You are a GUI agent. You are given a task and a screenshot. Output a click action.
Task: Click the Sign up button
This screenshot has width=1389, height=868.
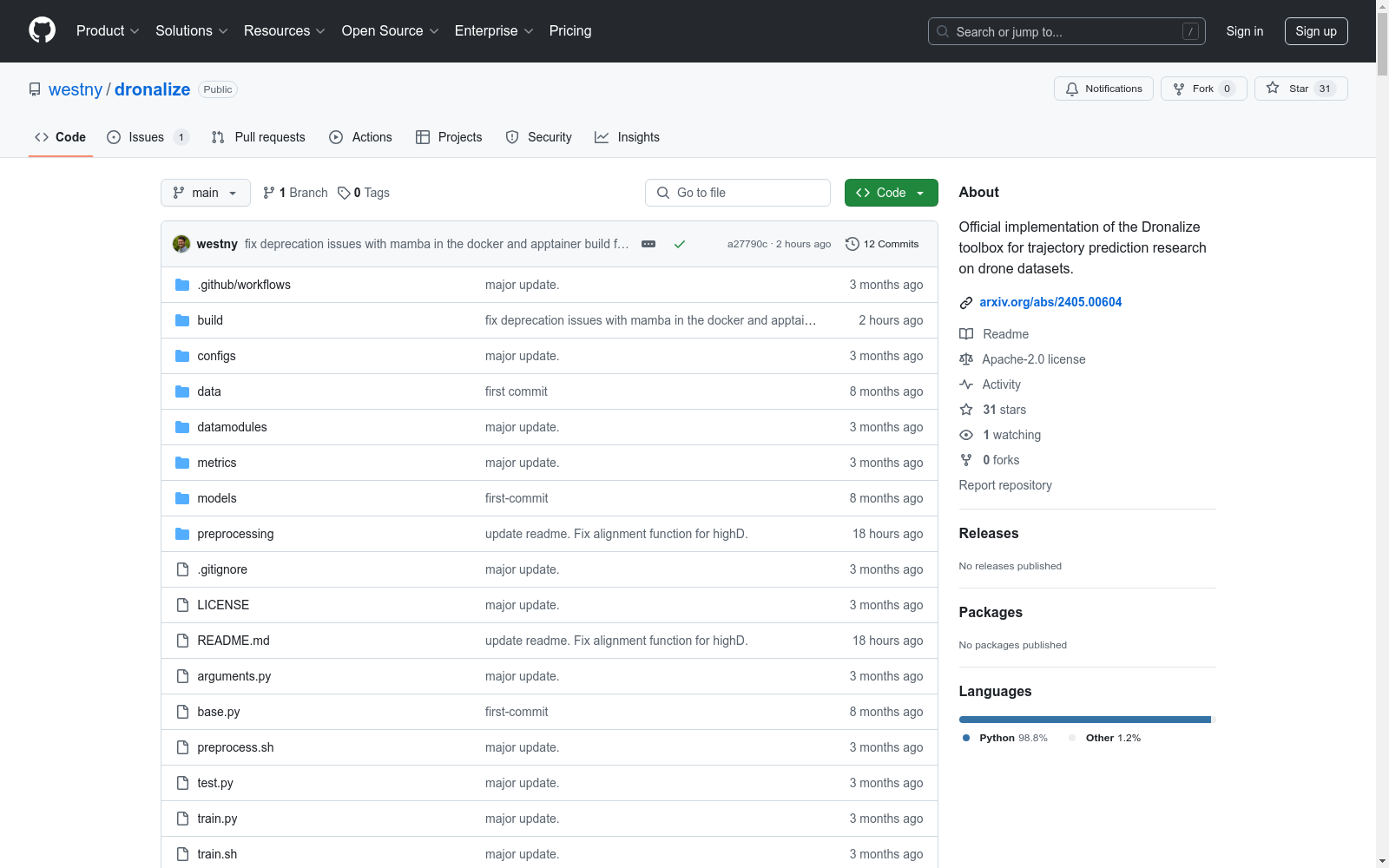tap(1316, 31)
